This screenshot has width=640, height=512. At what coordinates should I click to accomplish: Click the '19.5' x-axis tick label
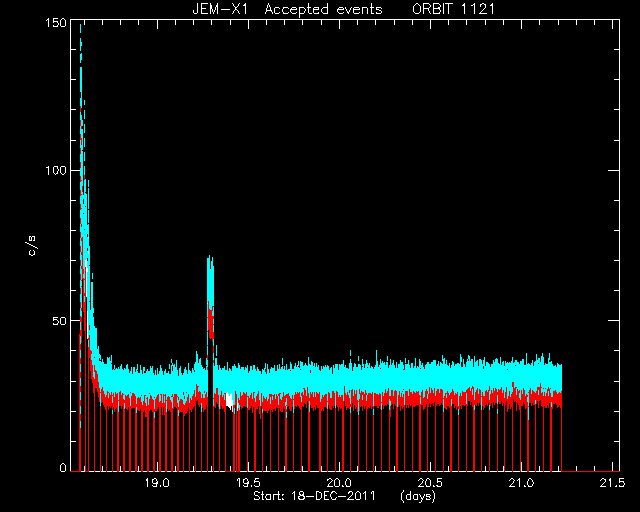click(x=248, y=483)
